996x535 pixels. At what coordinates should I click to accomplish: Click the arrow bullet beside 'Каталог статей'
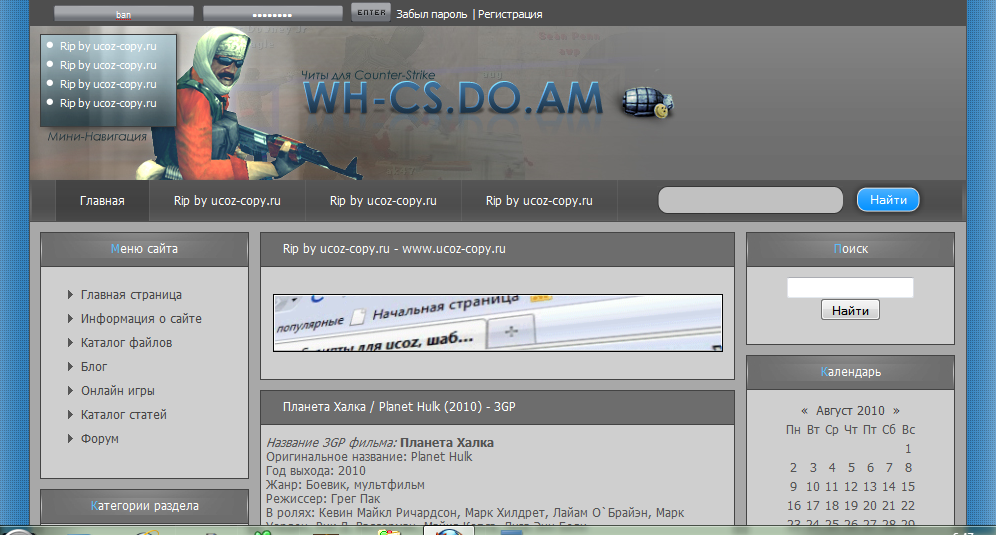tap(71, 414)
